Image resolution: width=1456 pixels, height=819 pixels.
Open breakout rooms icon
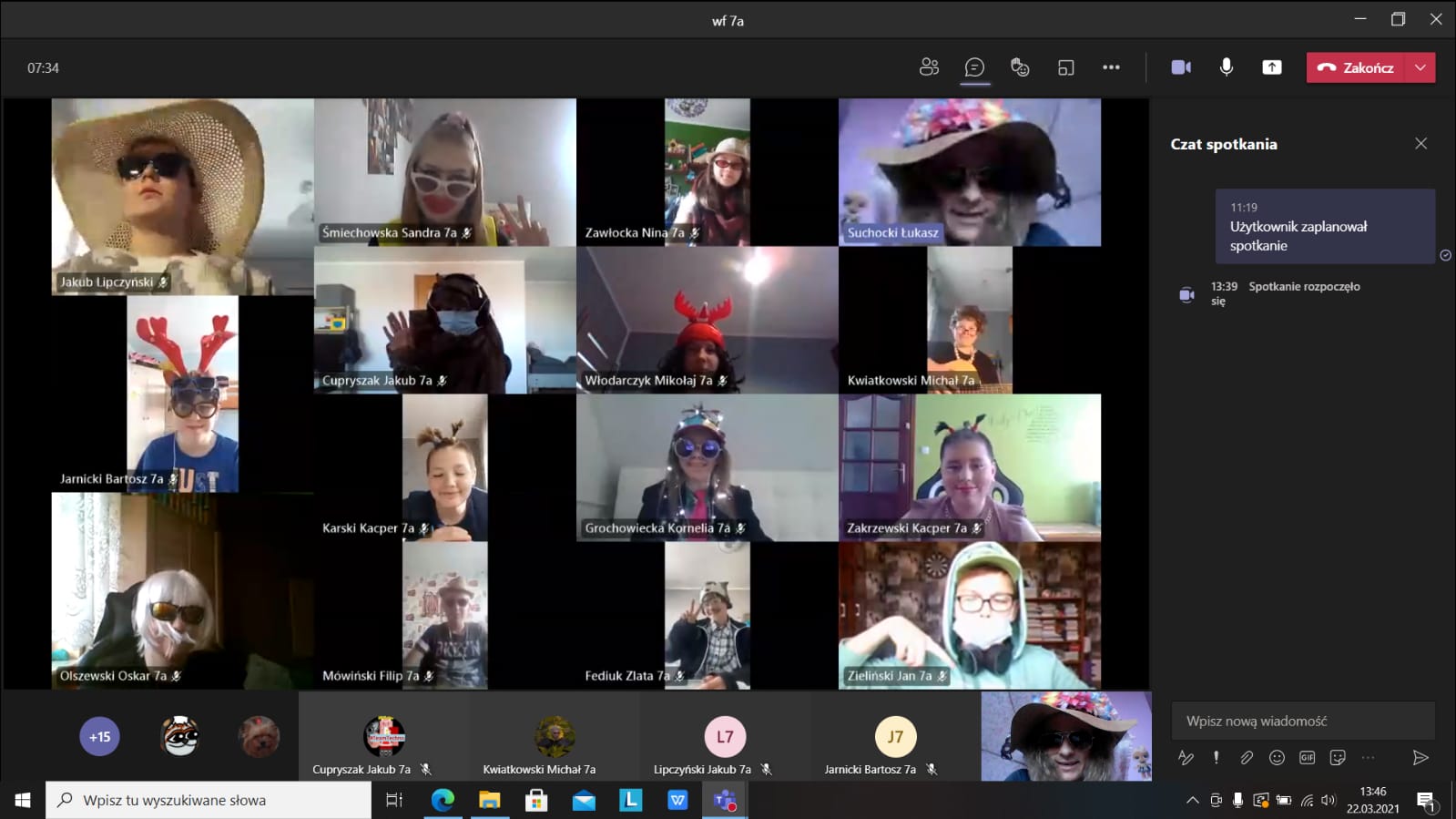[x=1066, y=67]
